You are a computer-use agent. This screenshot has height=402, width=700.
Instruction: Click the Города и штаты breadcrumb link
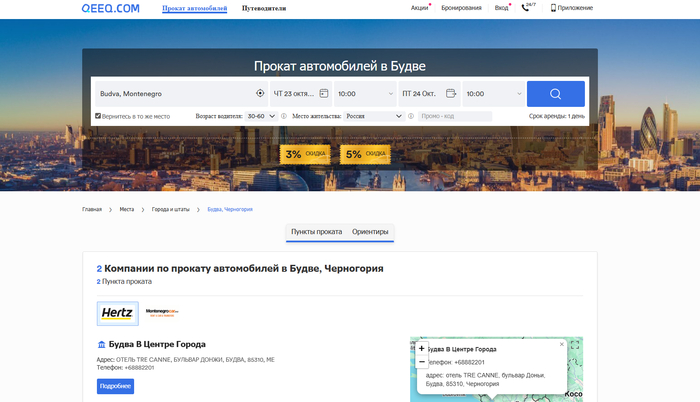[x=174, y=209]
